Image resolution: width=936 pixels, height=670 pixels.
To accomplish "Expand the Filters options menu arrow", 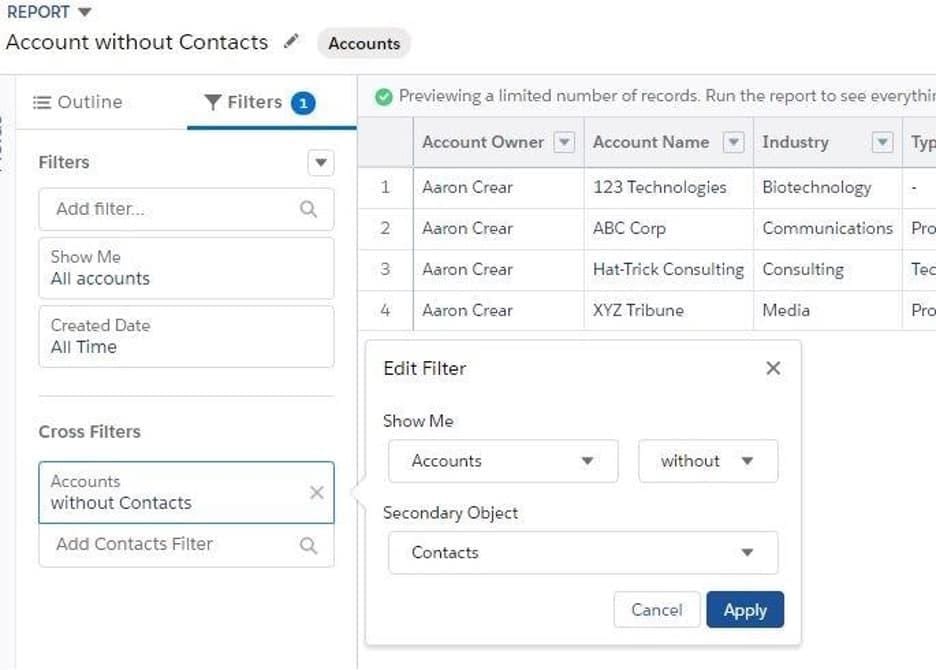I will tap(320, 162).
